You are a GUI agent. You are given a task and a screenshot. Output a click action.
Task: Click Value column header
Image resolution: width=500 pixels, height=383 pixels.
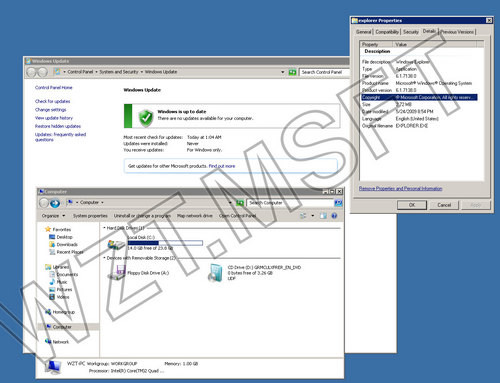435,44
